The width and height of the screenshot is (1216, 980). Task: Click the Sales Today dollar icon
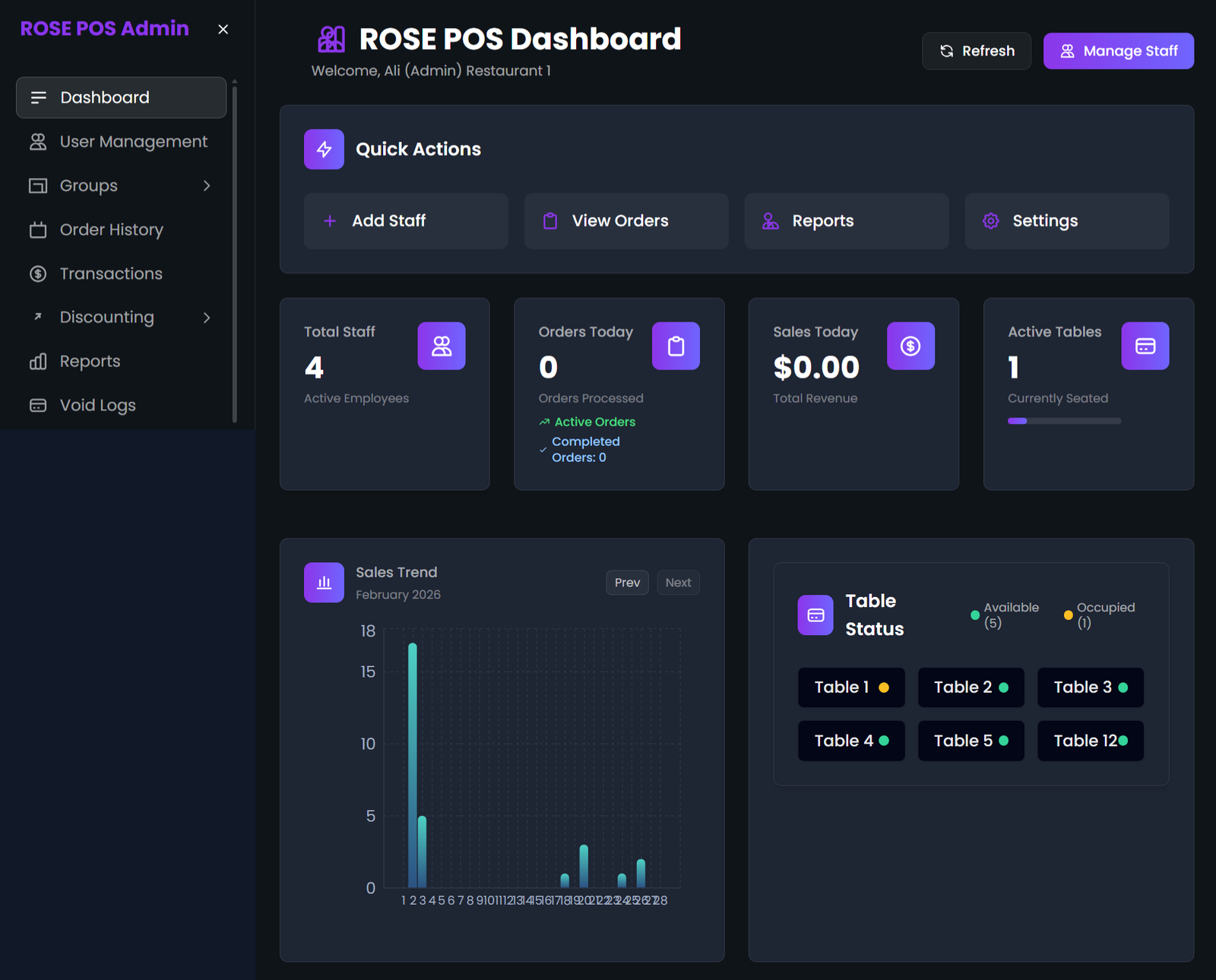click(x=910, y=346)
